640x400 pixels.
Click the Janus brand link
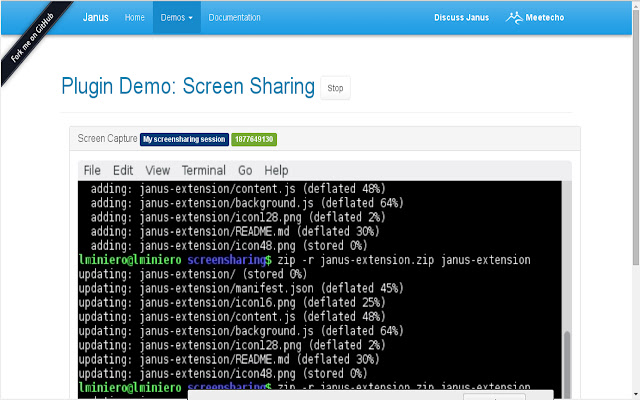pos(96,17)
